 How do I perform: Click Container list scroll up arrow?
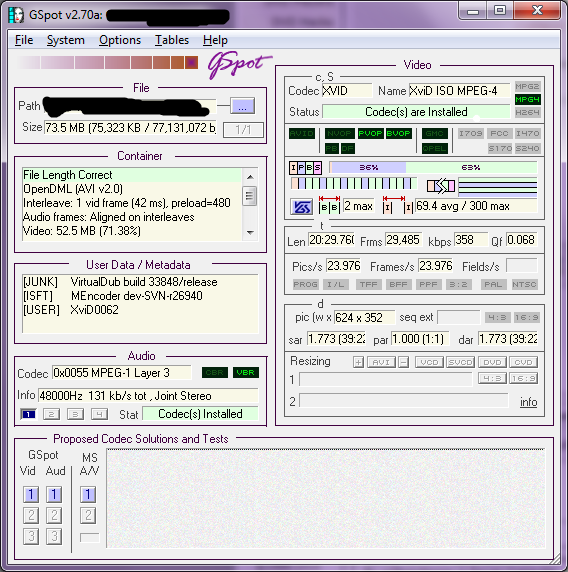[250, 177]
